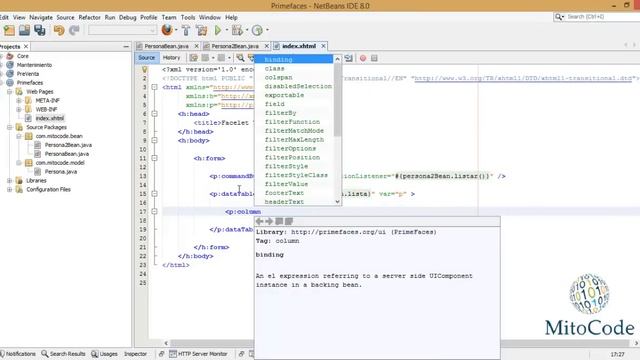Image resolution: width=640 pixels, height=360 pixels.
Task: Select the Mantenimiento project node
Action: (34, 65)
